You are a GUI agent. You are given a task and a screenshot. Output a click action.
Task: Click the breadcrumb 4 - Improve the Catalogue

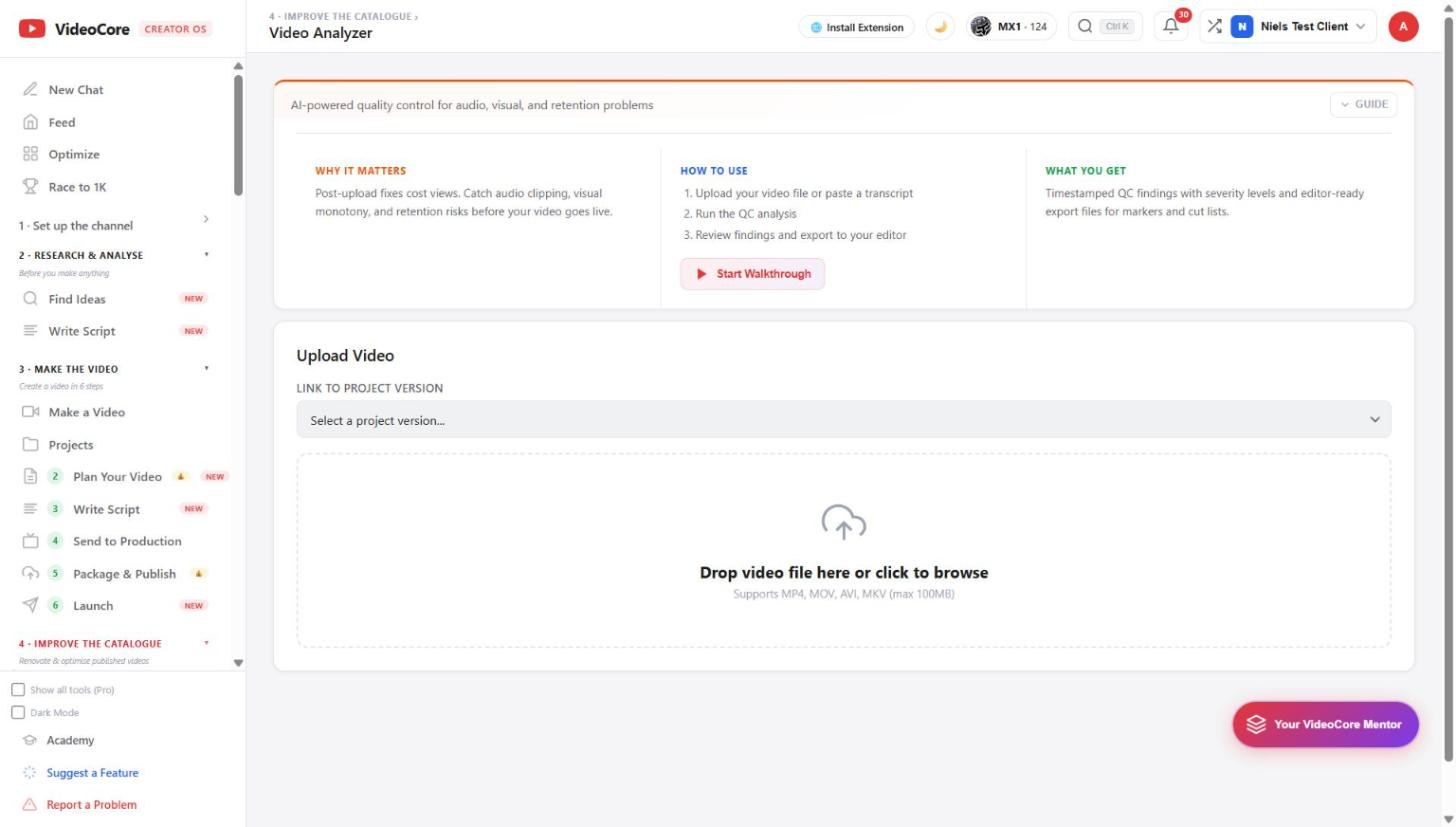(340, 17)
